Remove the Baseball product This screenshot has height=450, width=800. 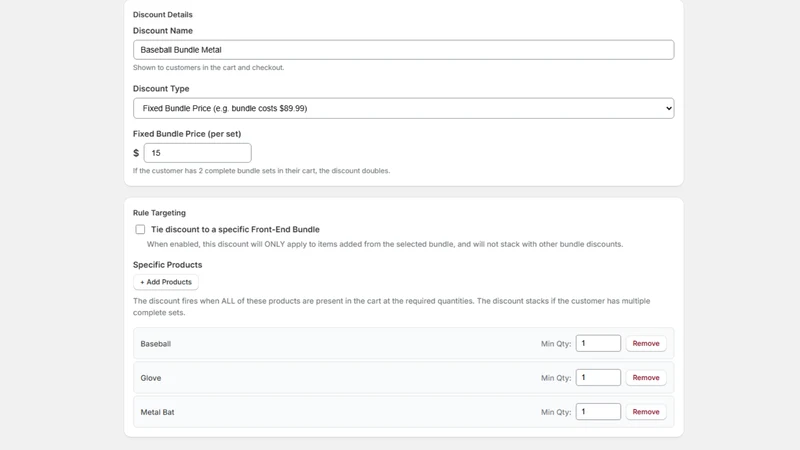[x=646, y=343]
